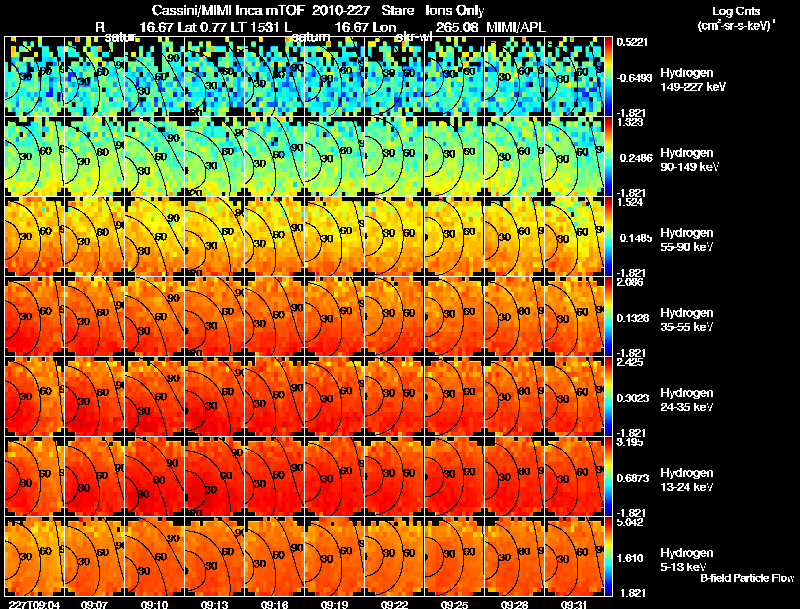The width and height of the screenshot is (800, 609).
Task: Click the Hydrogen 24-35 keV label
Action: pos(687,400)
